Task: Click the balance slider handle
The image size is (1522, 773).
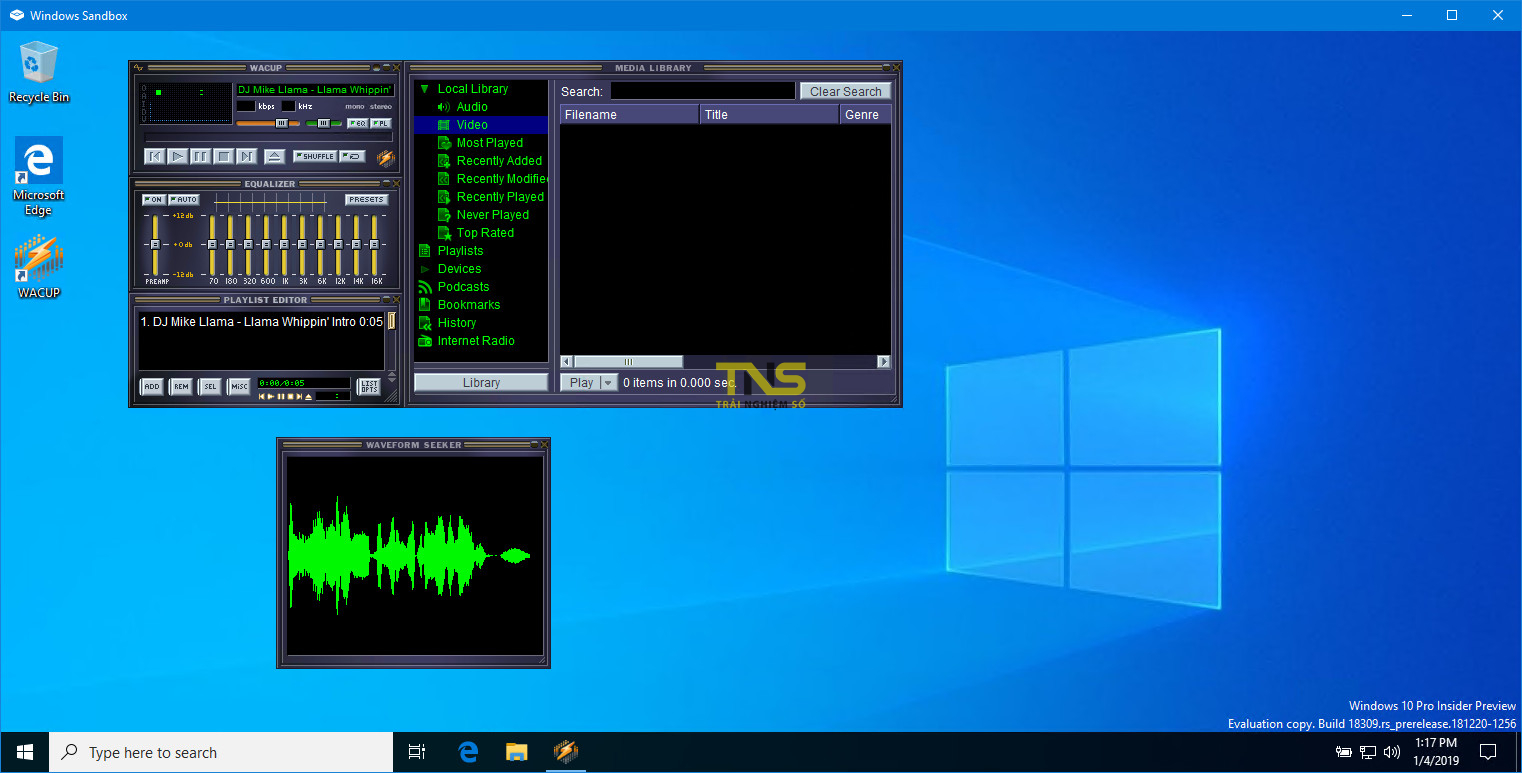Action: pyautogui.click(x=323, y=123)
